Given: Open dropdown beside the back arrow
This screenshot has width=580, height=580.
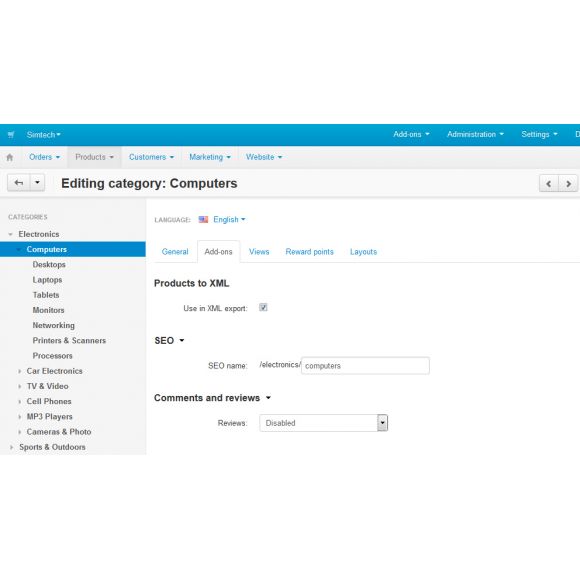Looking at the screenshot, I should pos(37,183).
